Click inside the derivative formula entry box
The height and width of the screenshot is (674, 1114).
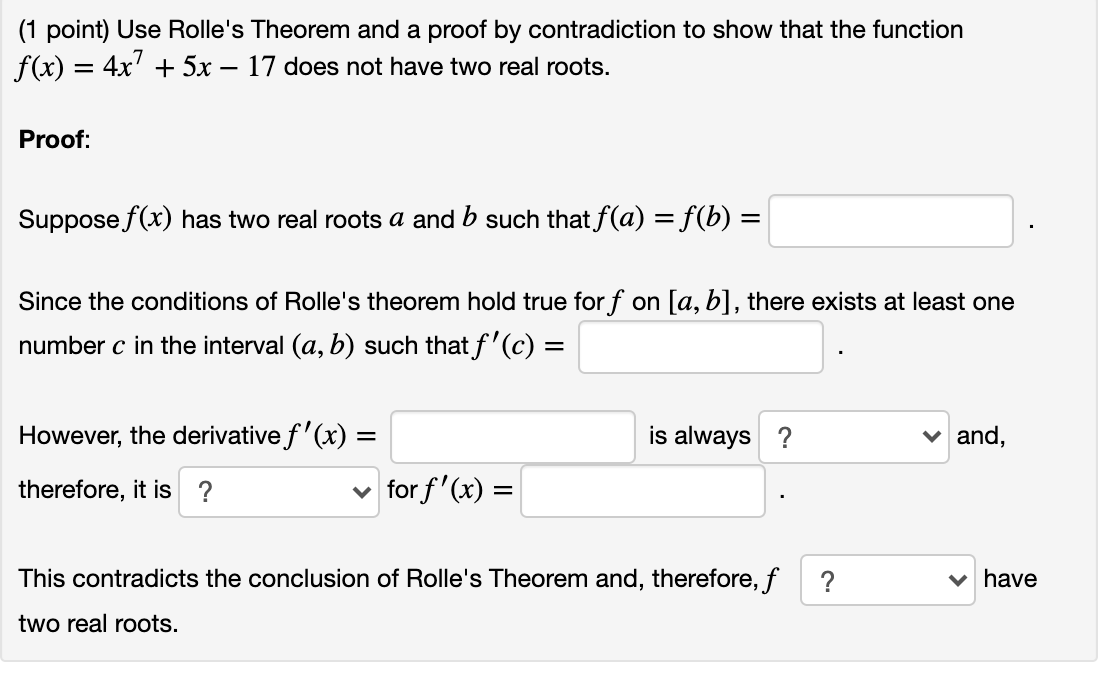click(x=512, y=436)
